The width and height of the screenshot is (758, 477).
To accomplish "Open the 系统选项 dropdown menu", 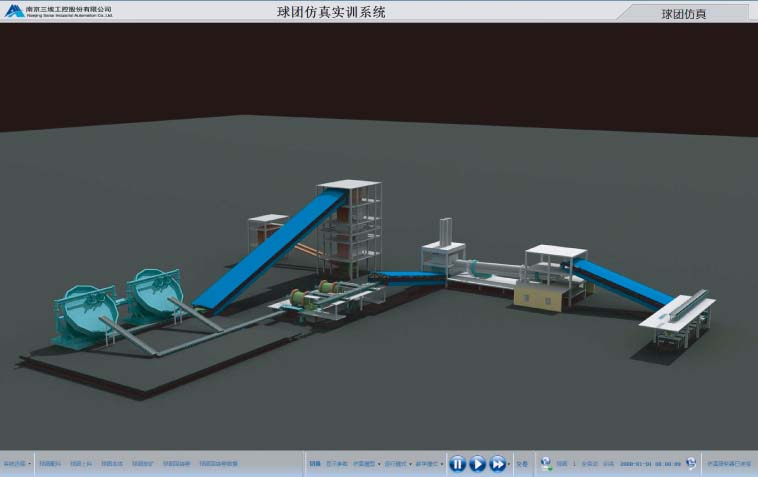I will pos(17,464).
